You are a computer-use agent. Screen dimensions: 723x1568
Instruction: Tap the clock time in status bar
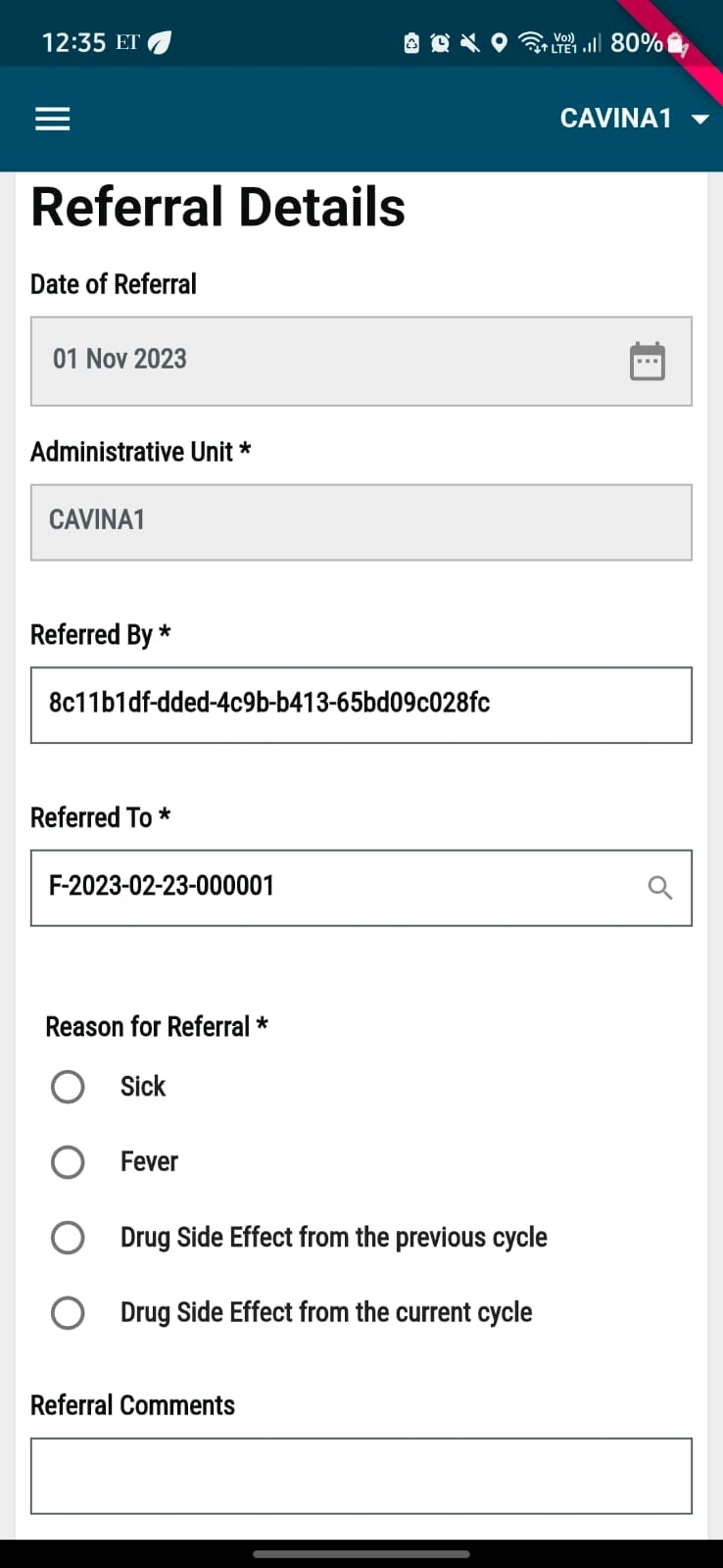(73, 43)
